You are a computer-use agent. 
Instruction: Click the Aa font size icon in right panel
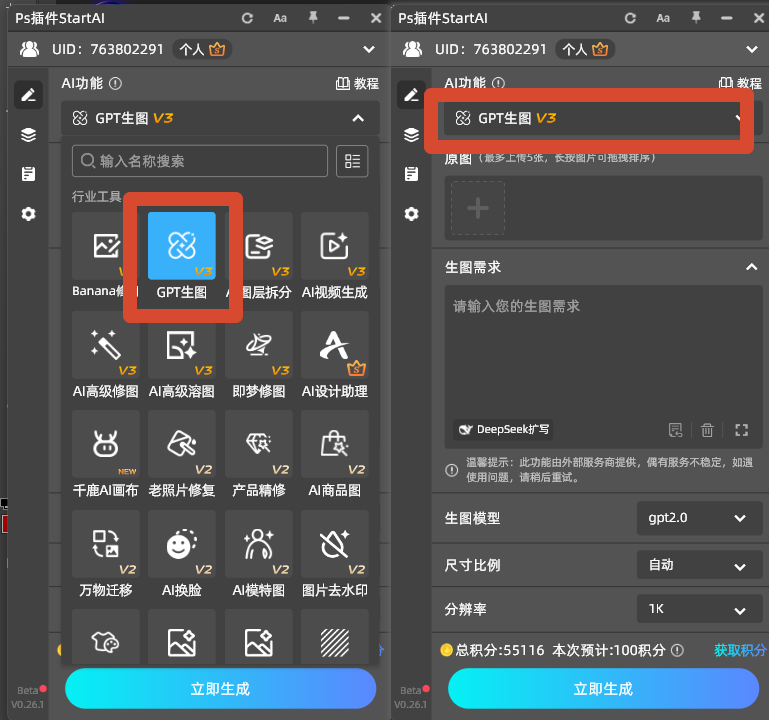(663, 19)
